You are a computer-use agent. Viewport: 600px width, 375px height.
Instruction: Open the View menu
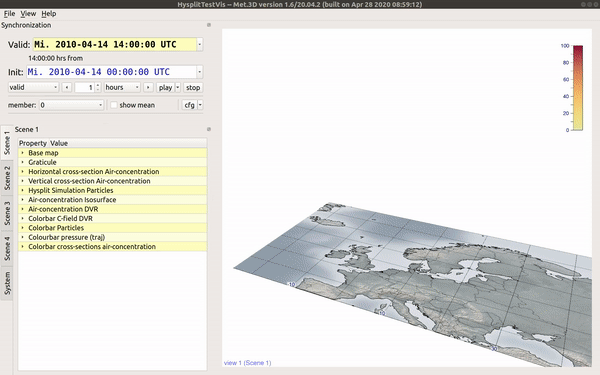point(28,14)
